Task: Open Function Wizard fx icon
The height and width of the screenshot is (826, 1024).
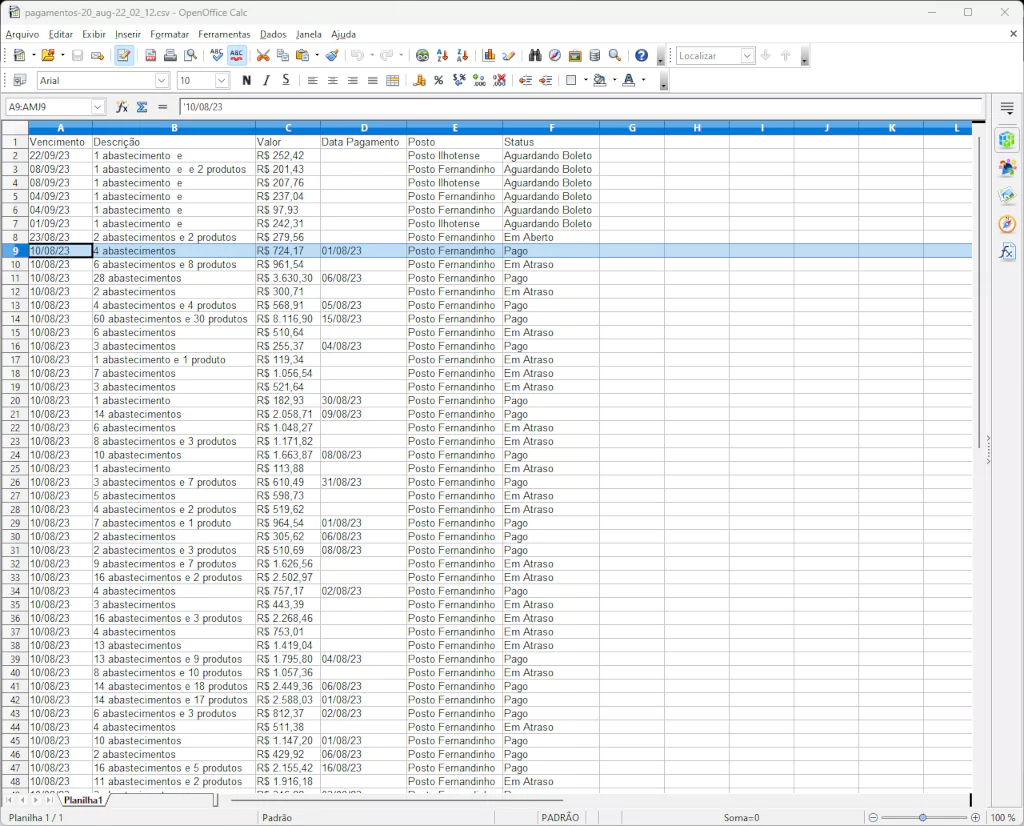Action: (121, 106)
